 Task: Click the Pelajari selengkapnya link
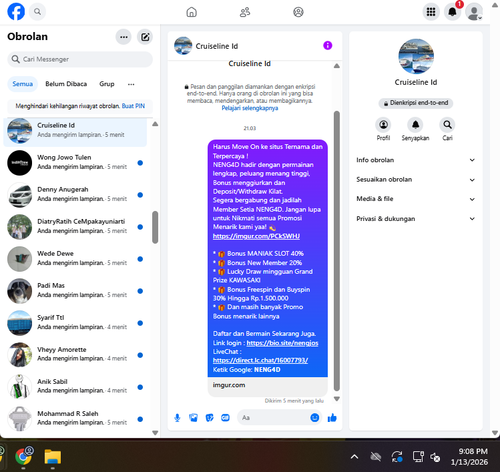[x=250, y=108]
